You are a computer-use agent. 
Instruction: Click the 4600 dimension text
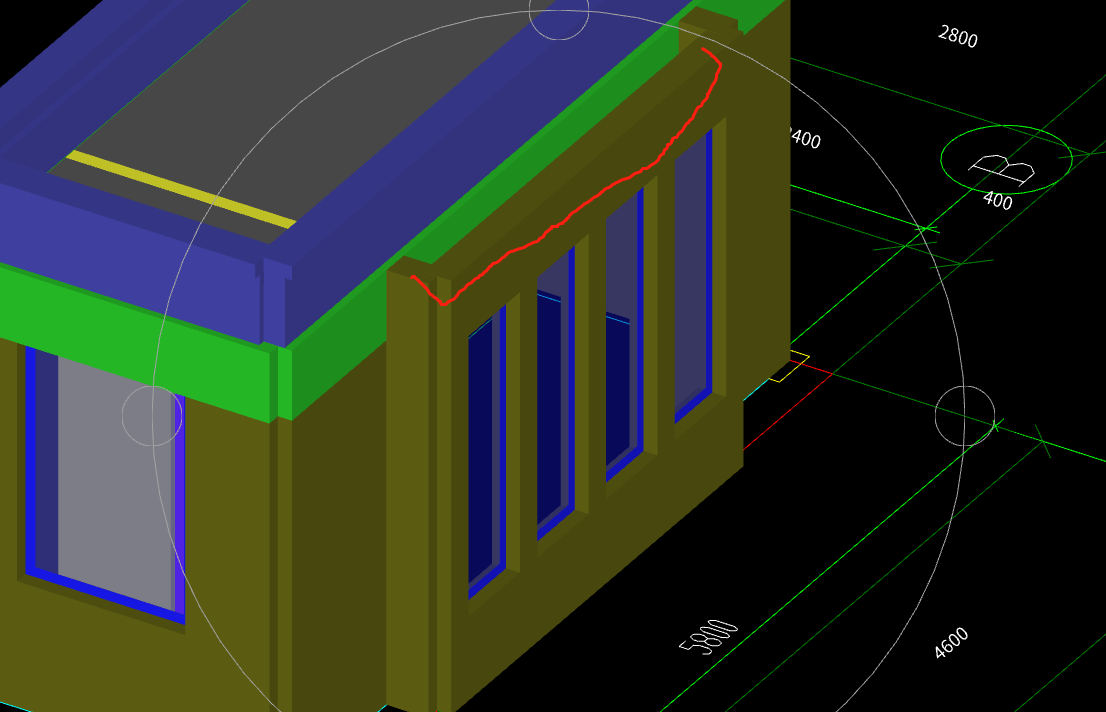pos(951,643)
